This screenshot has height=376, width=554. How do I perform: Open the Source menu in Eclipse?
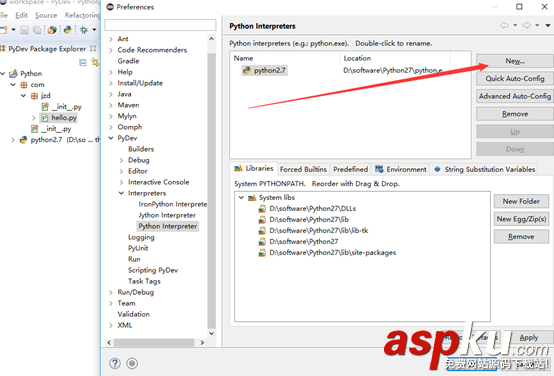(x=46, y=15)
